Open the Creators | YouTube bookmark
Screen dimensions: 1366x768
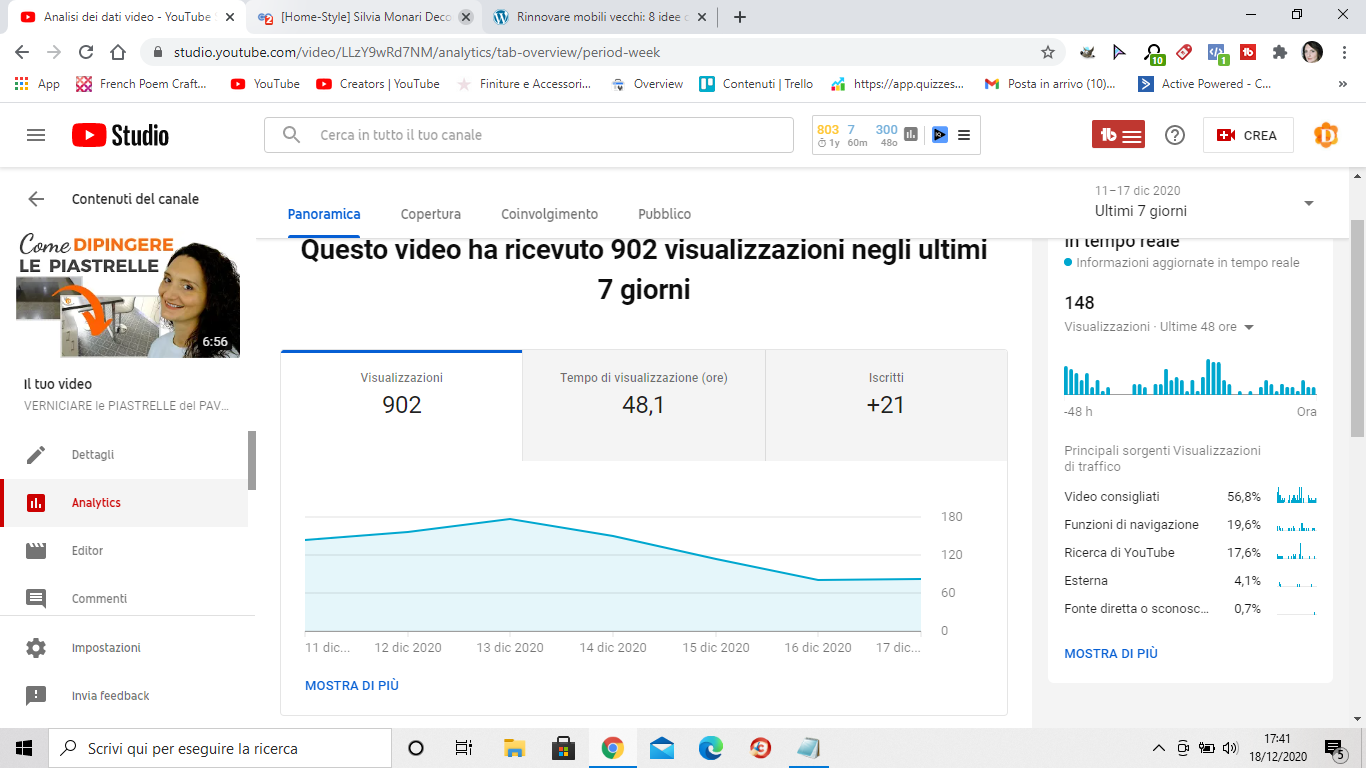point(378,84)
